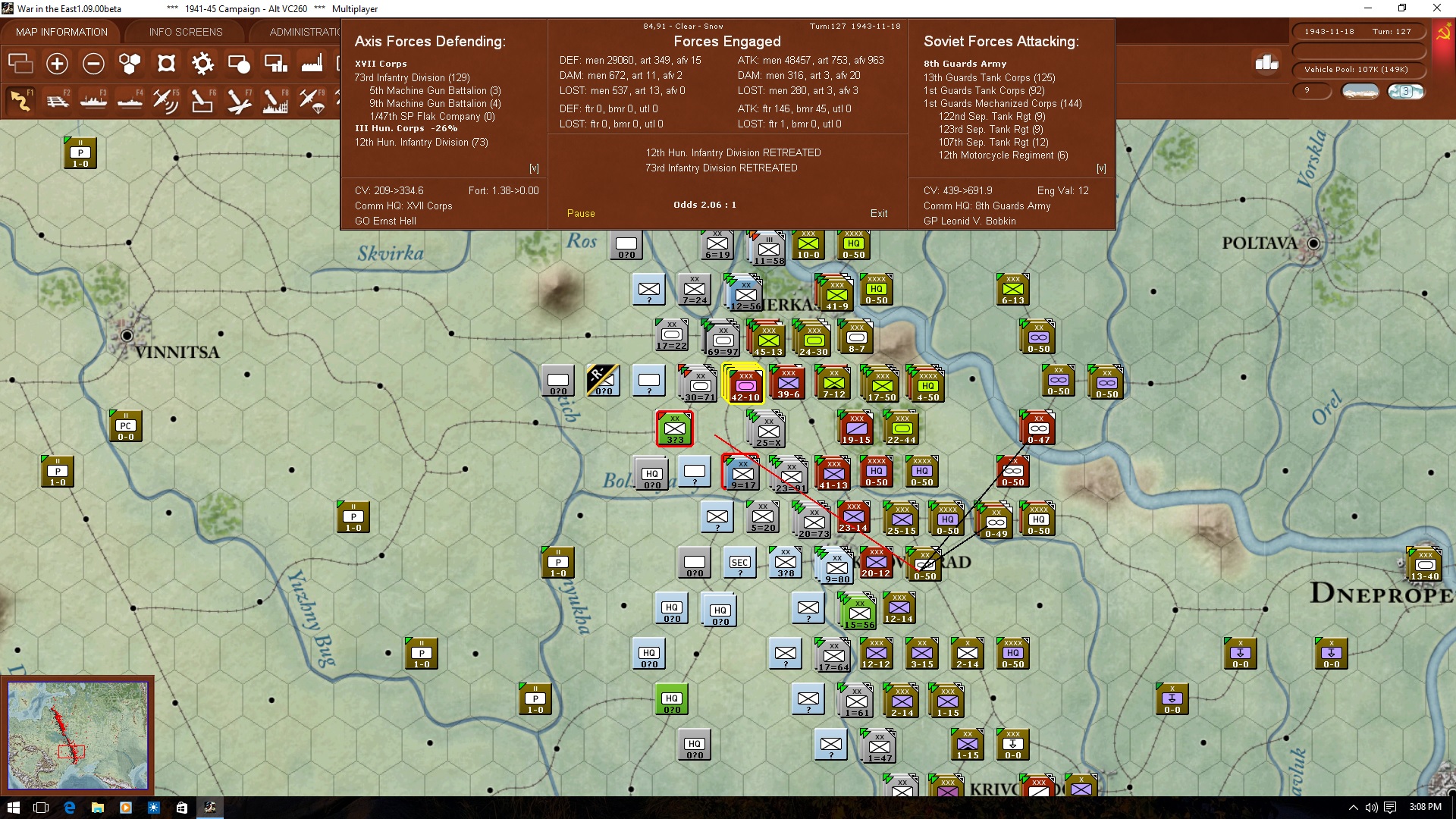Exit the Forces Engaged combat window
1456x819 pixels.
879,213
